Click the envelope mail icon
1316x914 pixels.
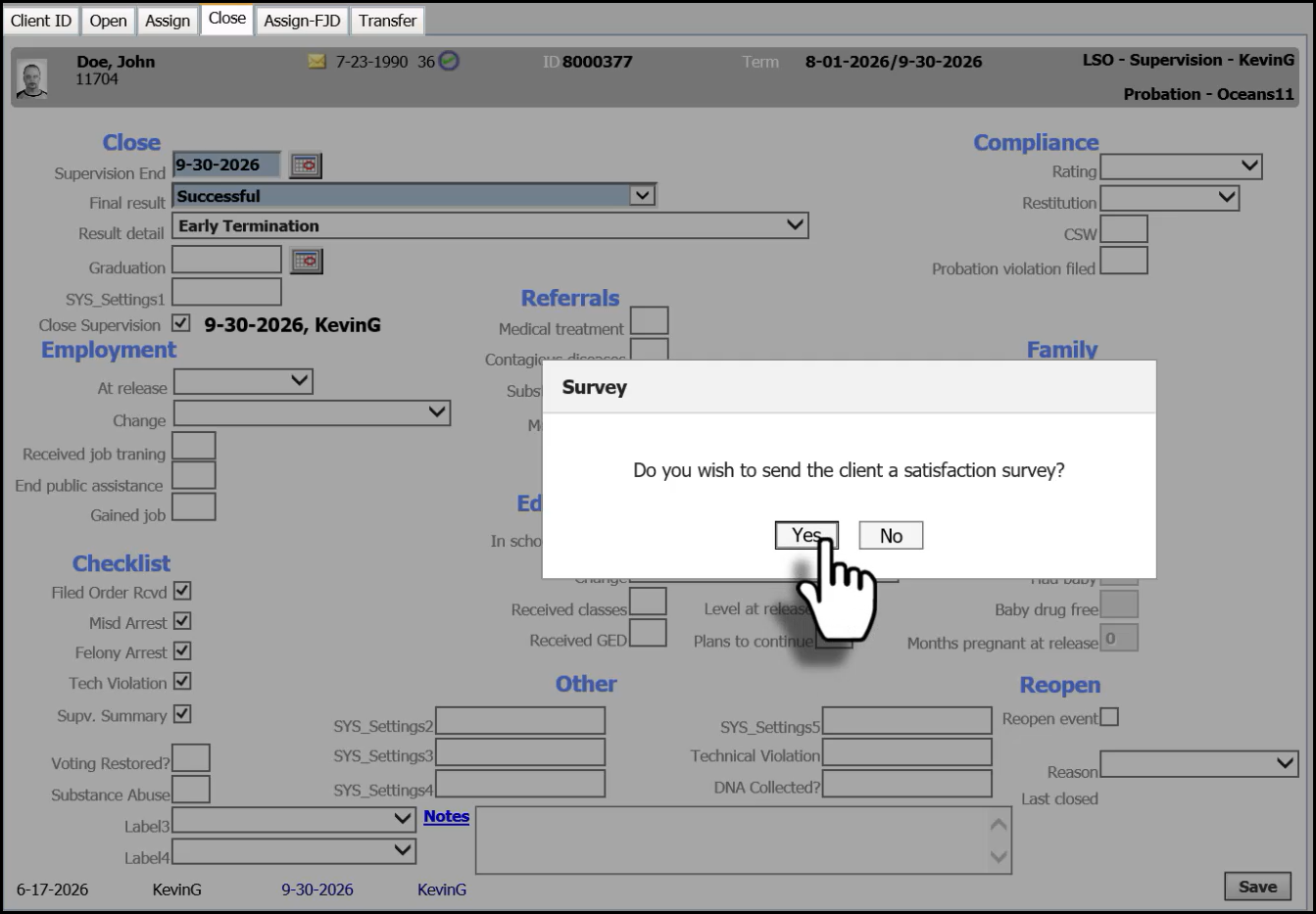[317, 62]
